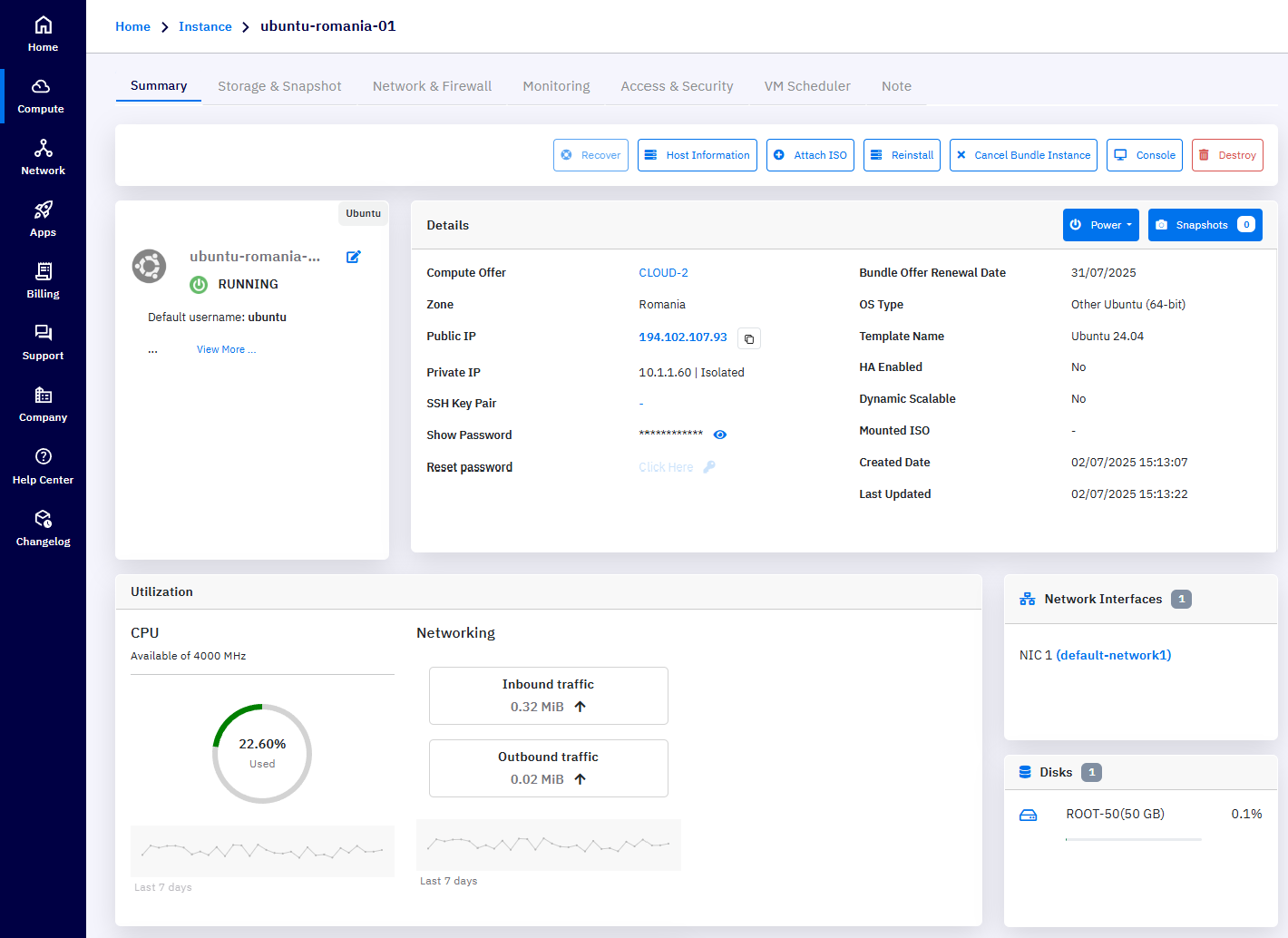Open the Power dropdown menu
Screen dimensions: 1288x938
pyautogui.click(x=1100, y=224)
